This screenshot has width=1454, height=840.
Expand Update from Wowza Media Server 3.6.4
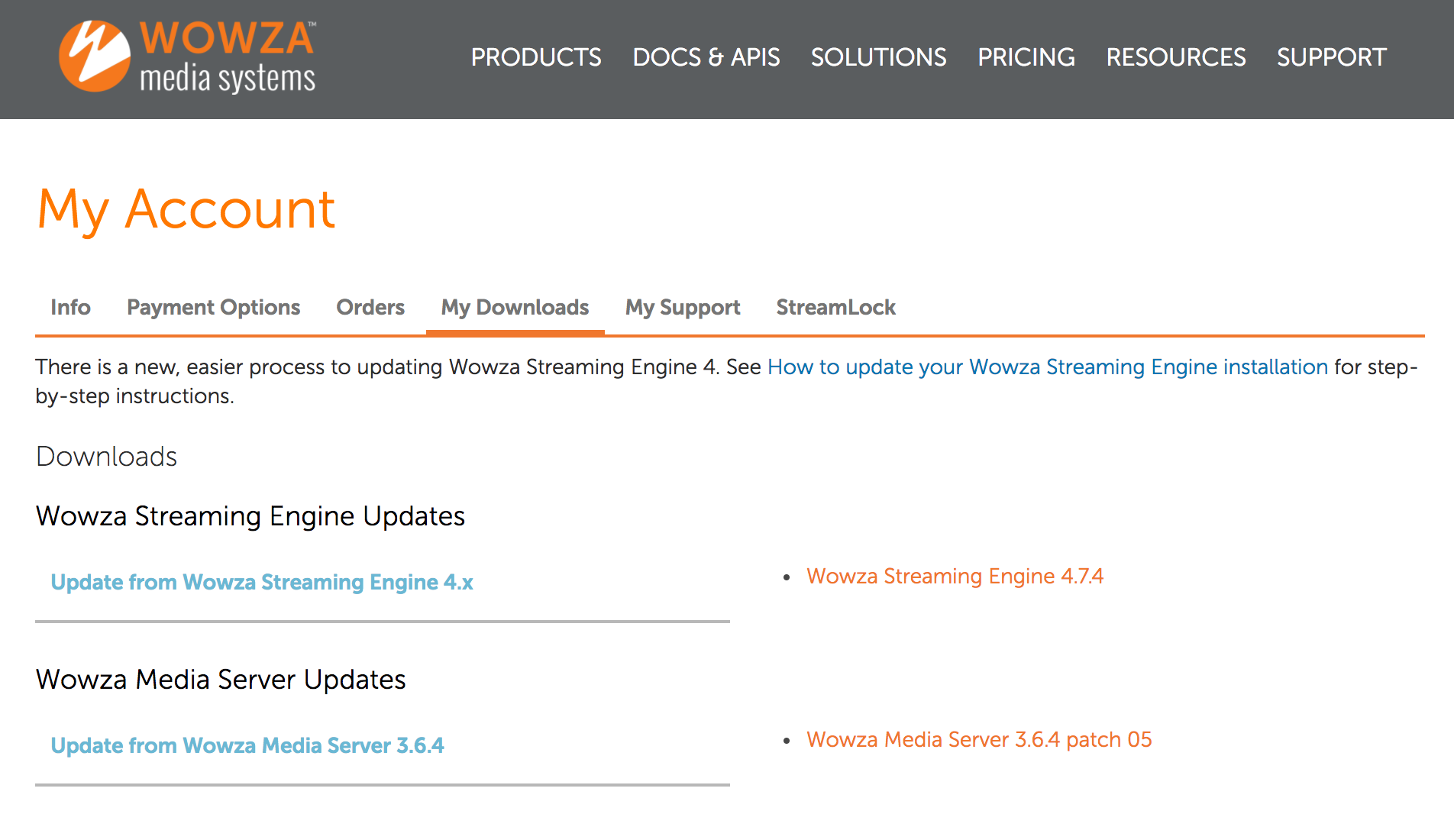(x=247, y=745)
